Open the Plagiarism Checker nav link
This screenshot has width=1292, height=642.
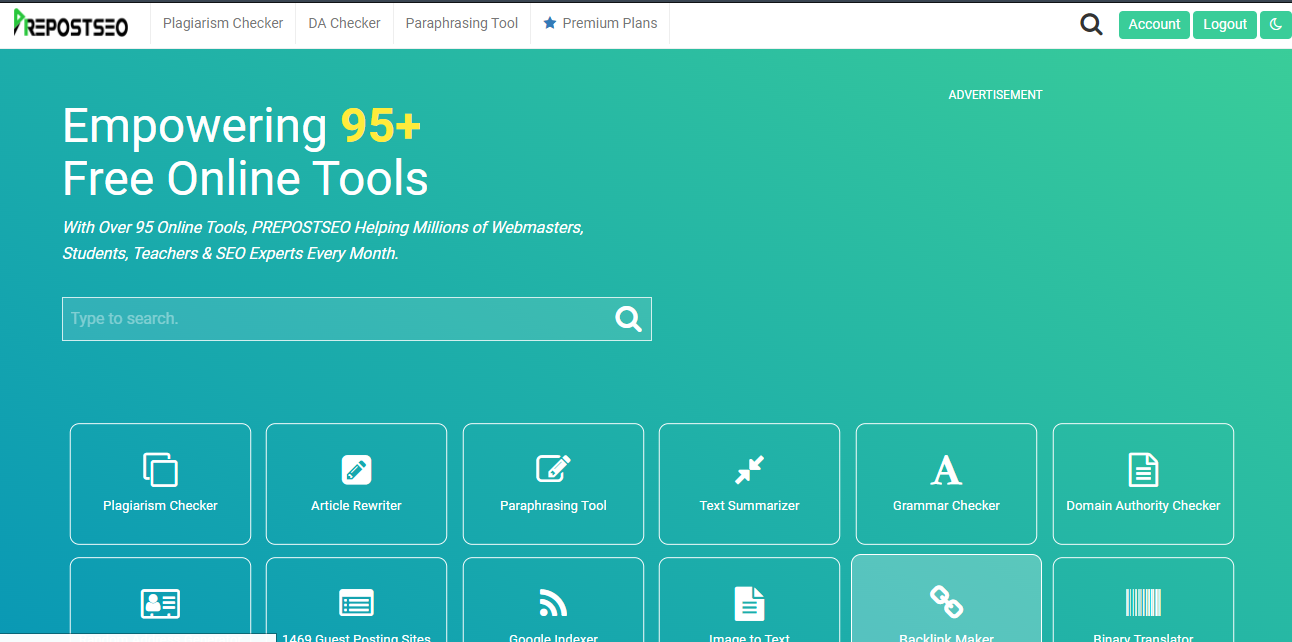pos(223,23)
